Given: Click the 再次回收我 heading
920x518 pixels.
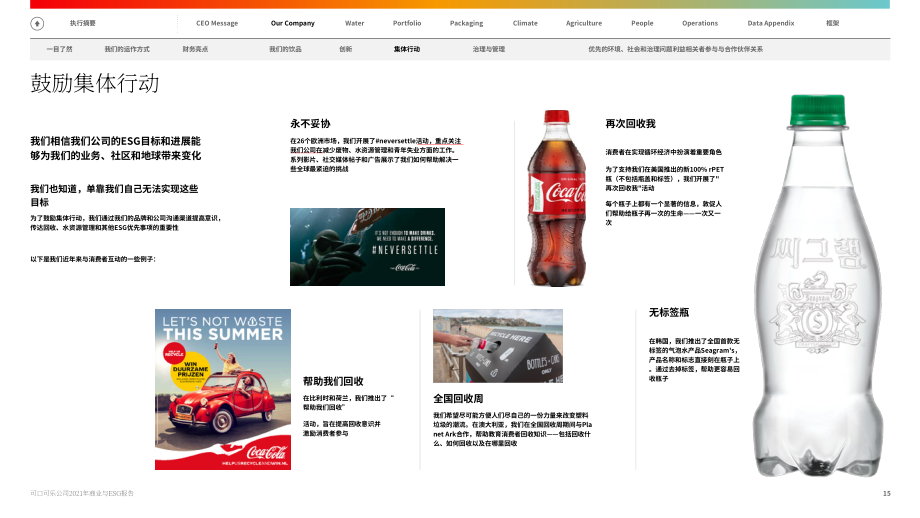Looking at the screenshot, I should [630, 124].
